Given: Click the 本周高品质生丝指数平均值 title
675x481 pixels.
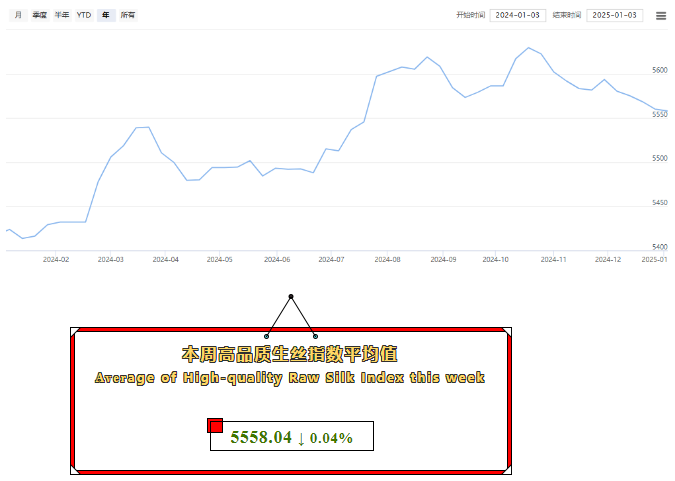Looking at the screenshot, I should (x=289, y=354).
